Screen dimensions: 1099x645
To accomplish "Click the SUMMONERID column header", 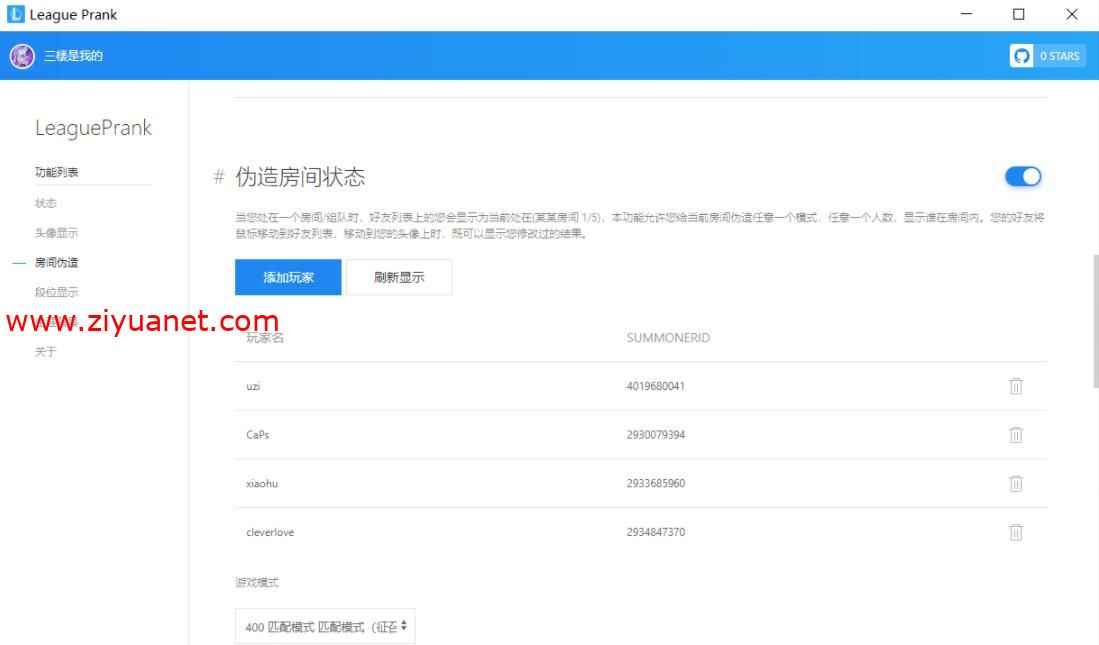I will coord(668,337).
